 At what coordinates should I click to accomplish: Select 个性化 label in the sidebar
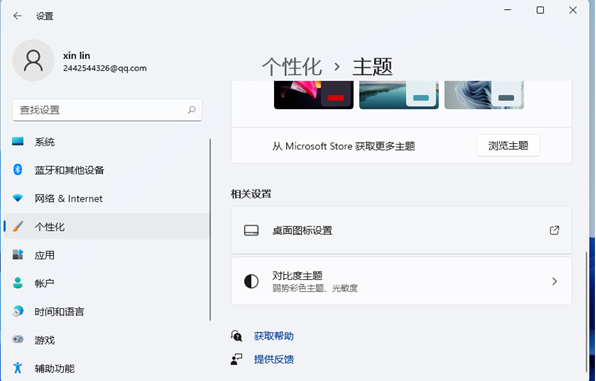(49, 227)
